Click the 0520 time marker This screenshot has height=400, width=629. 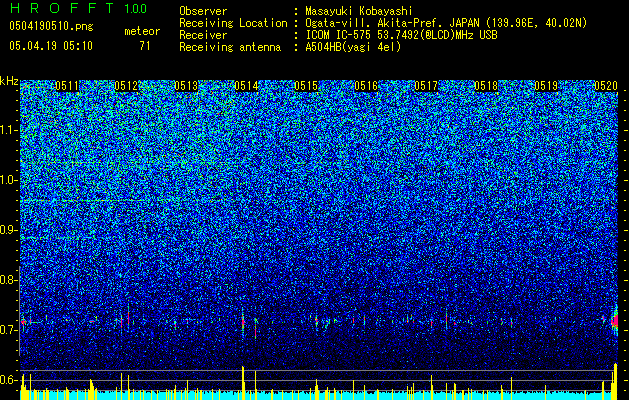point(606,86)
